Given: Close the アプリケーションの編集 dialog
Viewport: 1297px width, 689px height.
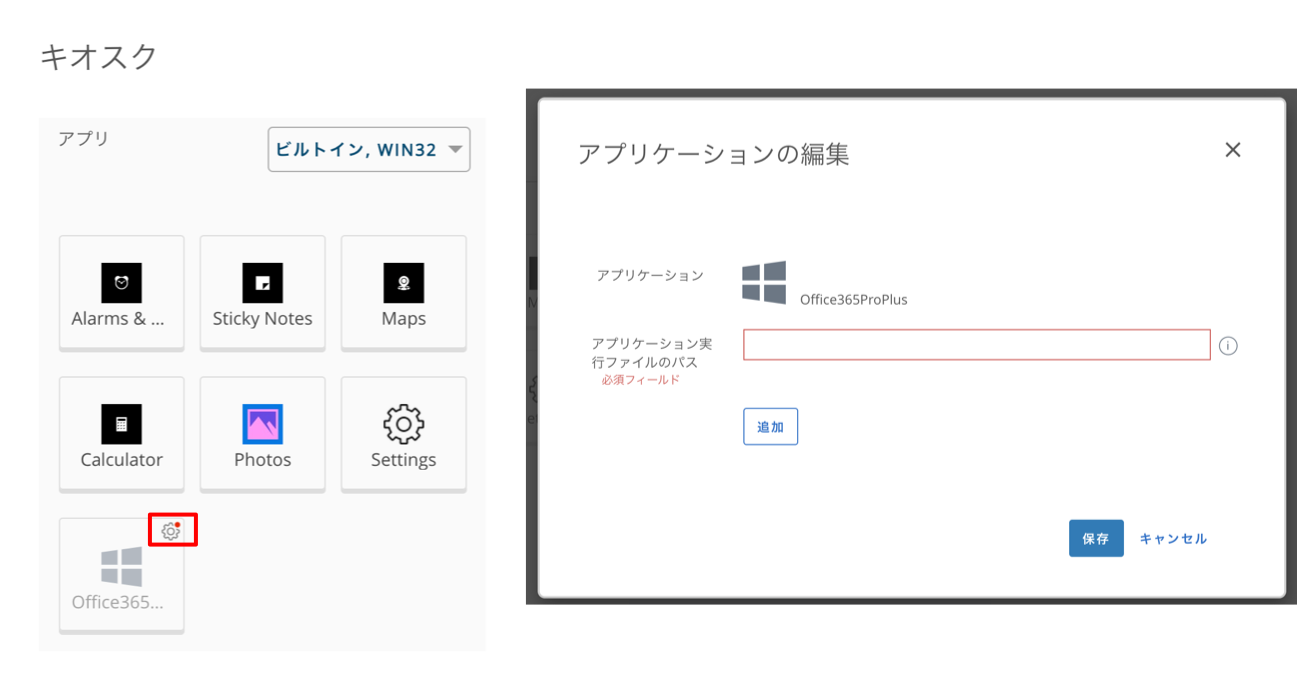Looking at the screenshot, I should 1232,150.
